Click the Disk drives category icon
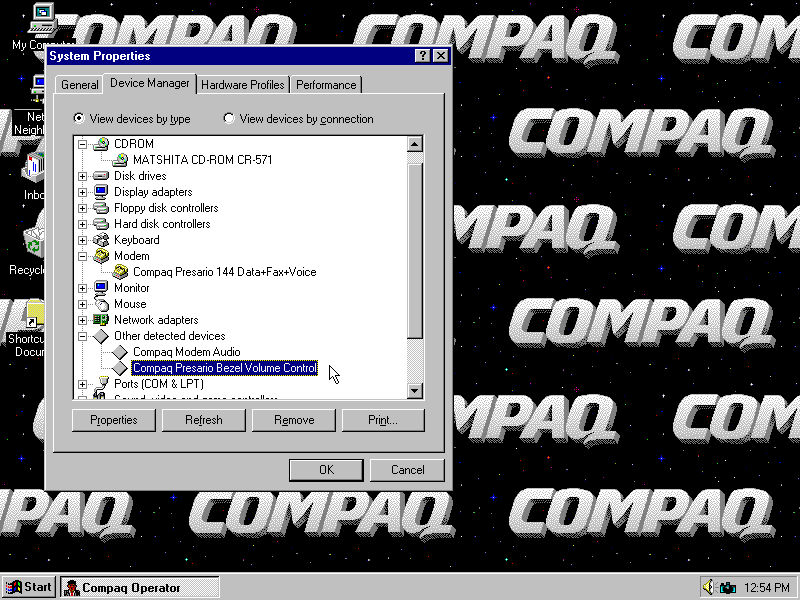The height and width of the screenshot is (600, 800). 101,176
